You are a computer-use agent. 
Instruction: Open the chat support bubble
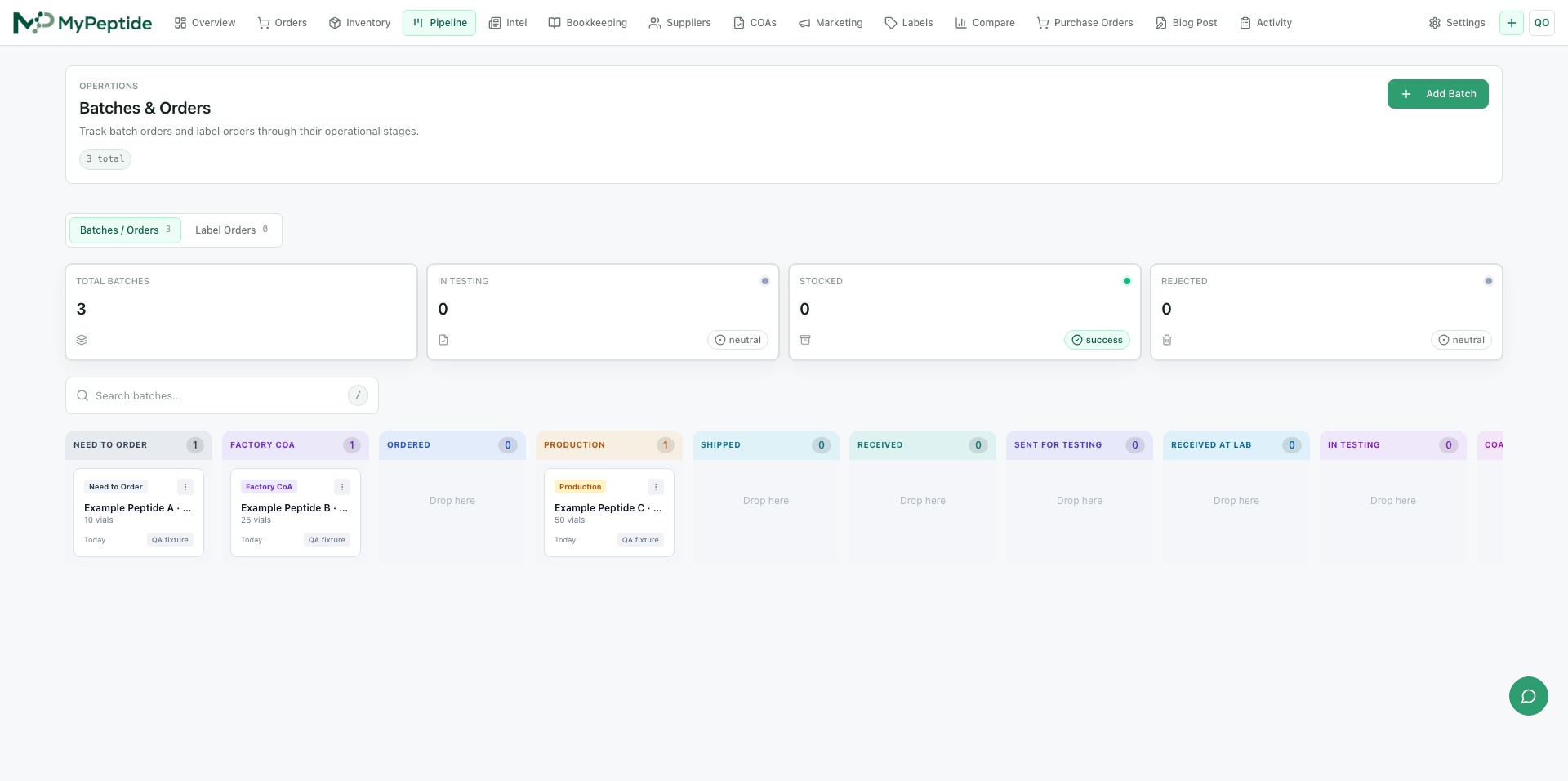(x=1528, y=696)
